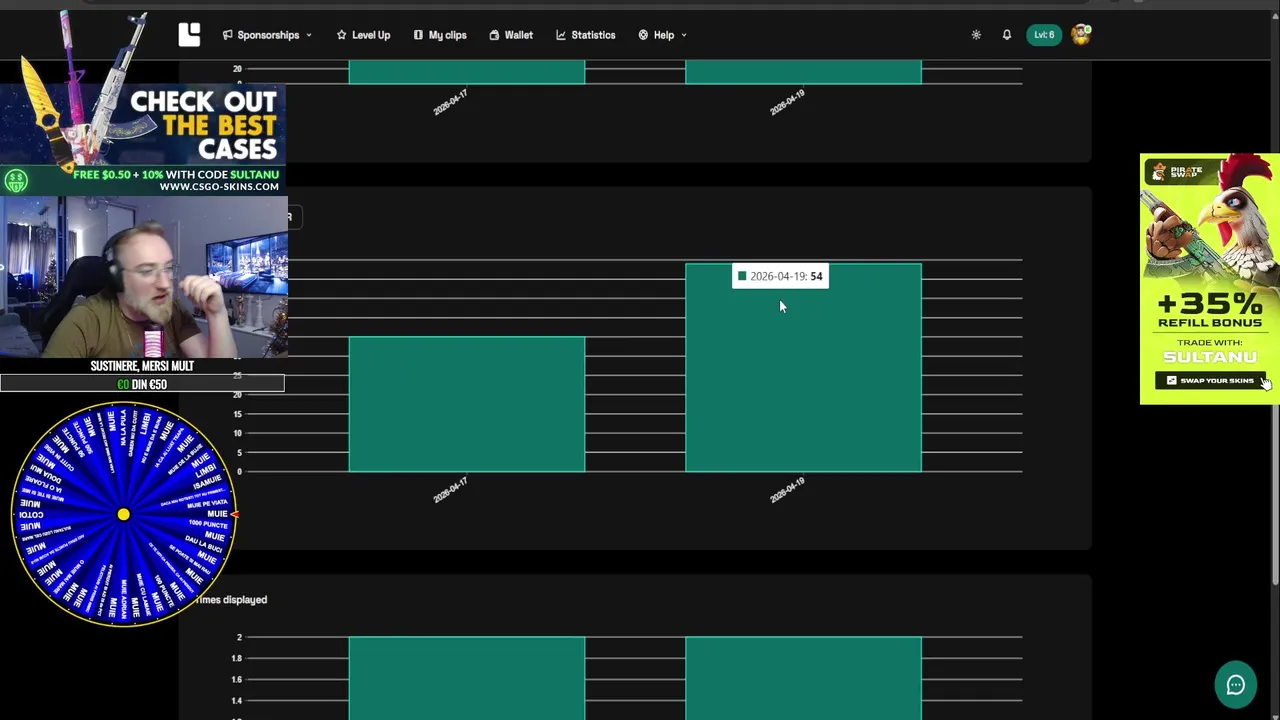Click the 2026-04-19 axis label in middle chart

tap(787, 490)
